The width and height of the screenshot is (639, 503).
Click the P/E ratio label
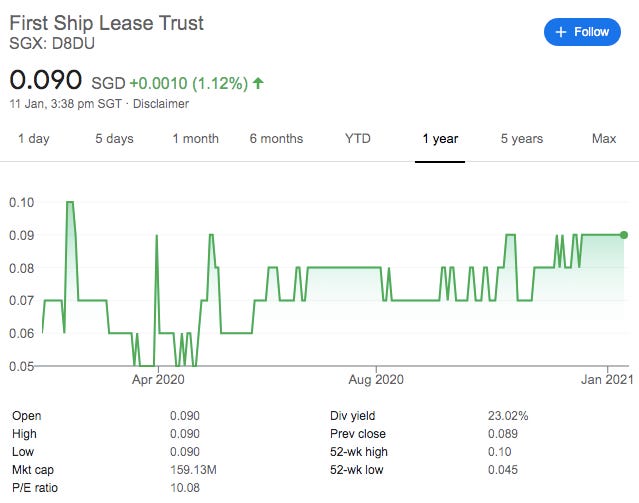(35, 488)
